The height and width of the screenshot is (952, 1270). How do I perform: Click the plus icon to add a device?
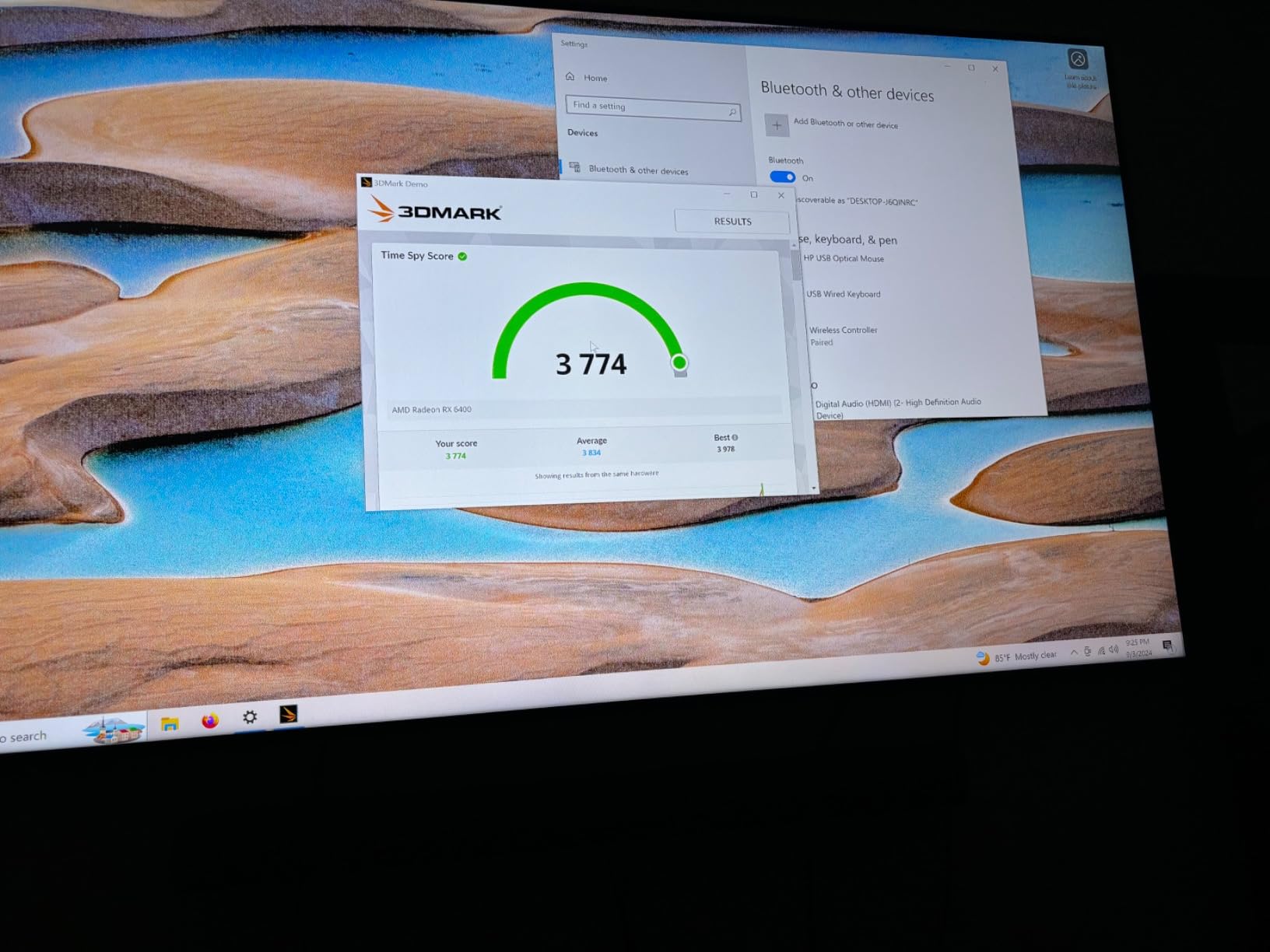click(x=777, y=125)
